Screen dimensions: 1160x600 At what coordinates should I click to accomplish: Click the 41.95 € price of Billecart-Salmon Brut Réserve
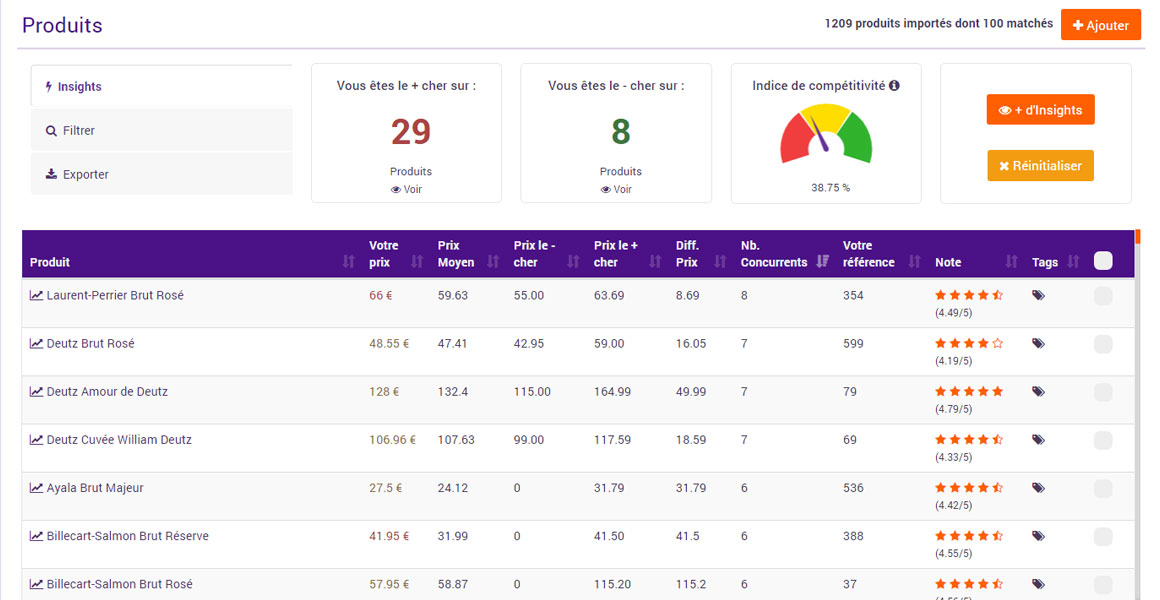[389, 536]
